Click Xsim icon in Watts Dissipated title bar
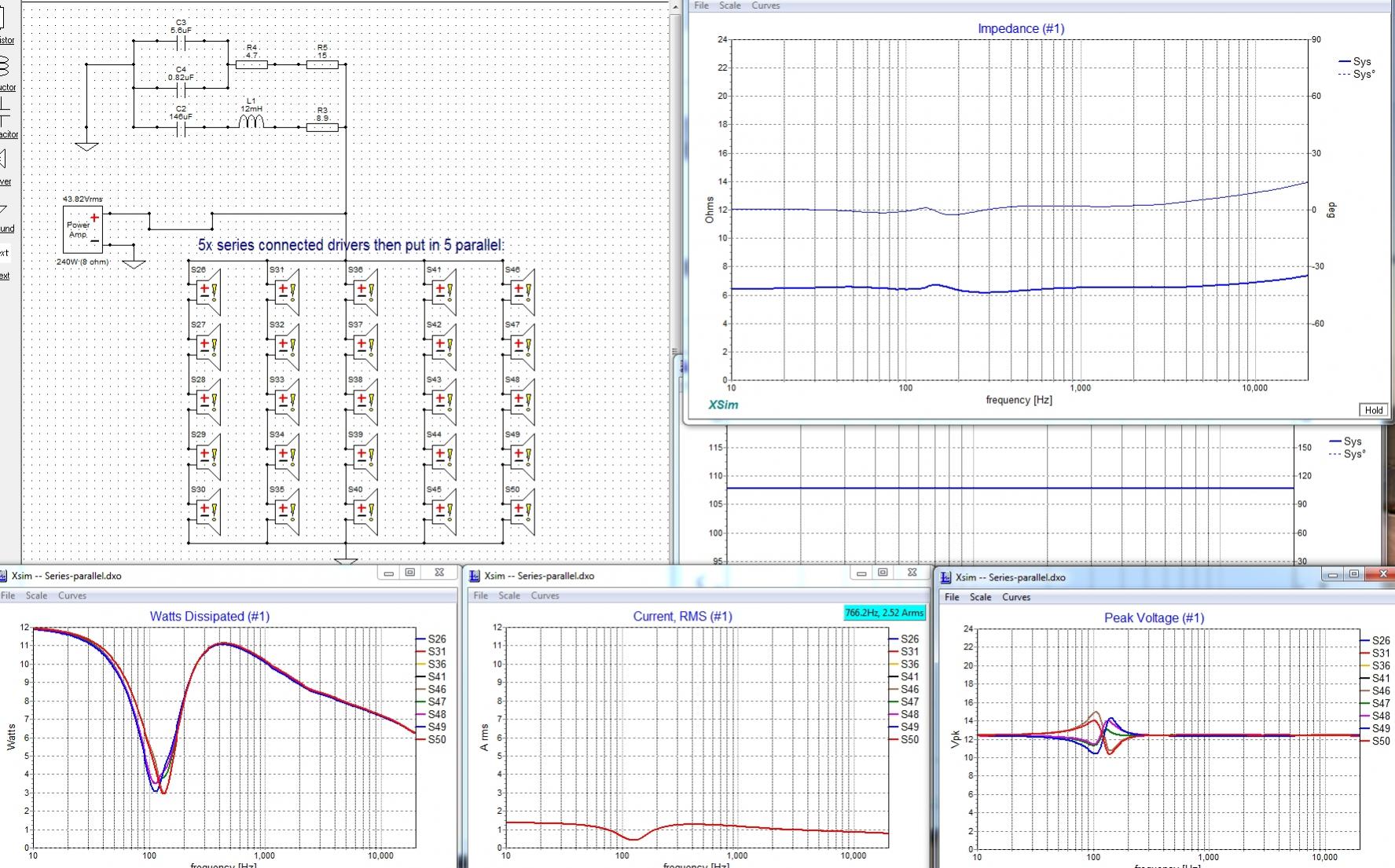Screen dimensions: 1395x868 pyautogui.click(x=4, y=576)
